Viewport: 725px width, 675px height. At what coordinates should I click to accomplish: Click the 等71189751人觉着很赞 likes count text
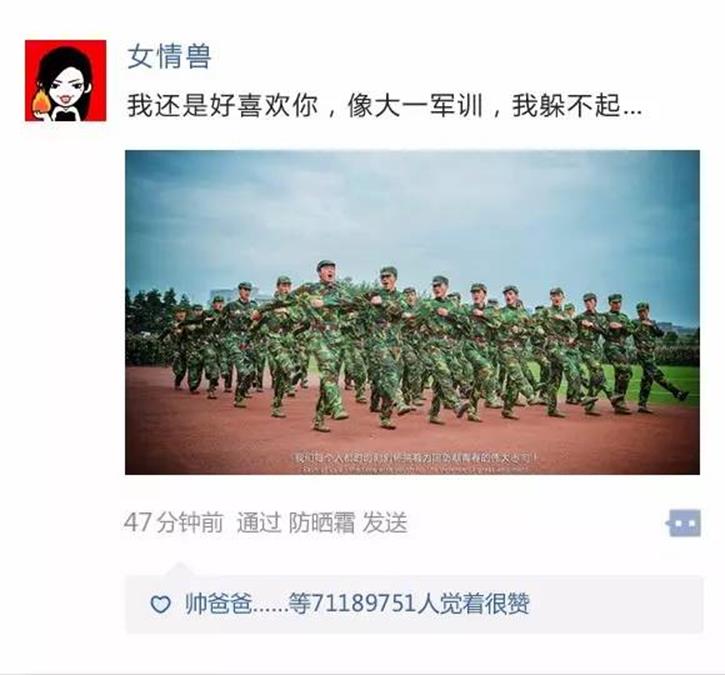pos(409,604)
